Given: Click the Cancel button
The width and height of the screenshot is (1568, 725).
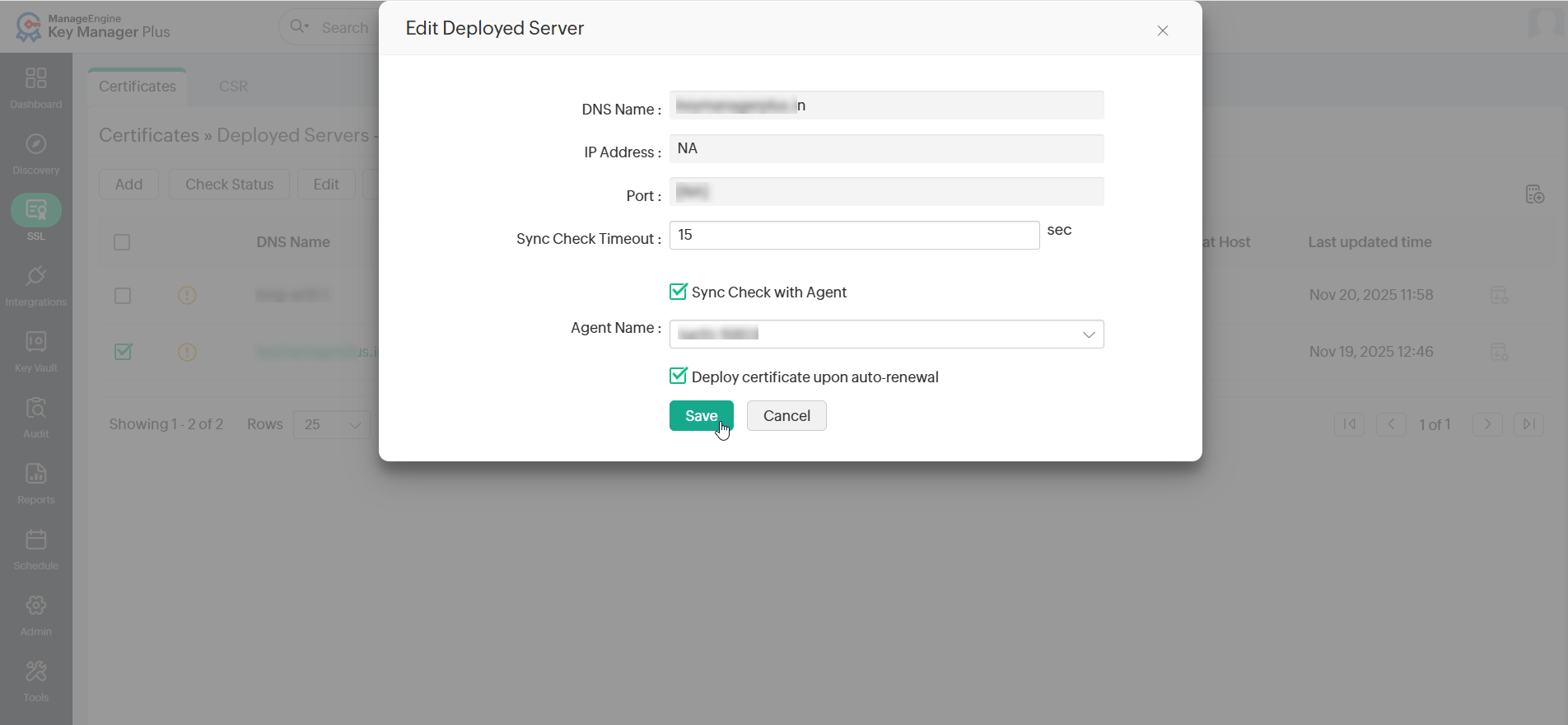Looking at the screenshot, I should (786, 416).
